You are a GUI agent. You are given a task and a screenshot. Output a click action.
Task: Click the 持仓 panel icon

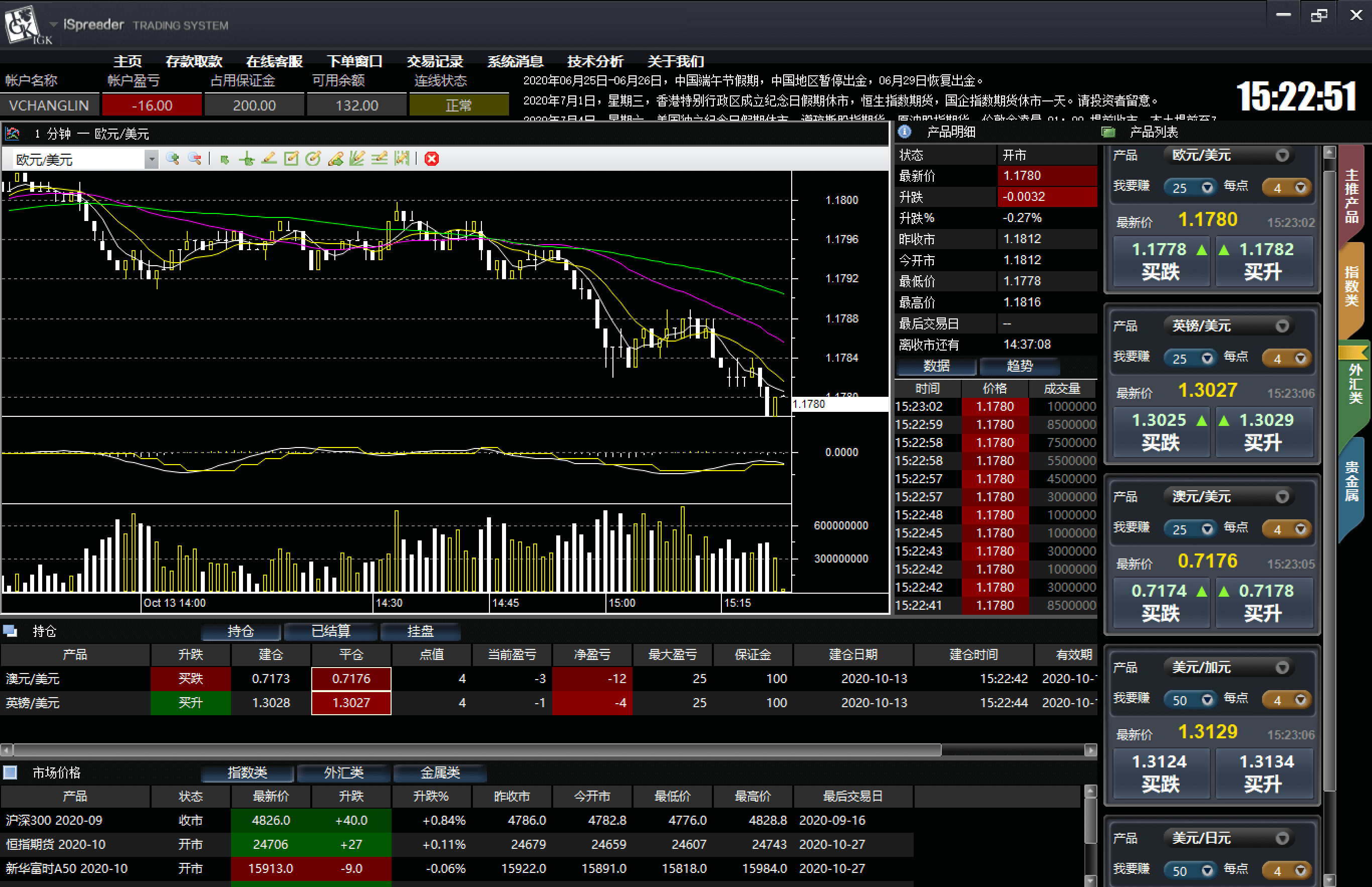point(10,631)
